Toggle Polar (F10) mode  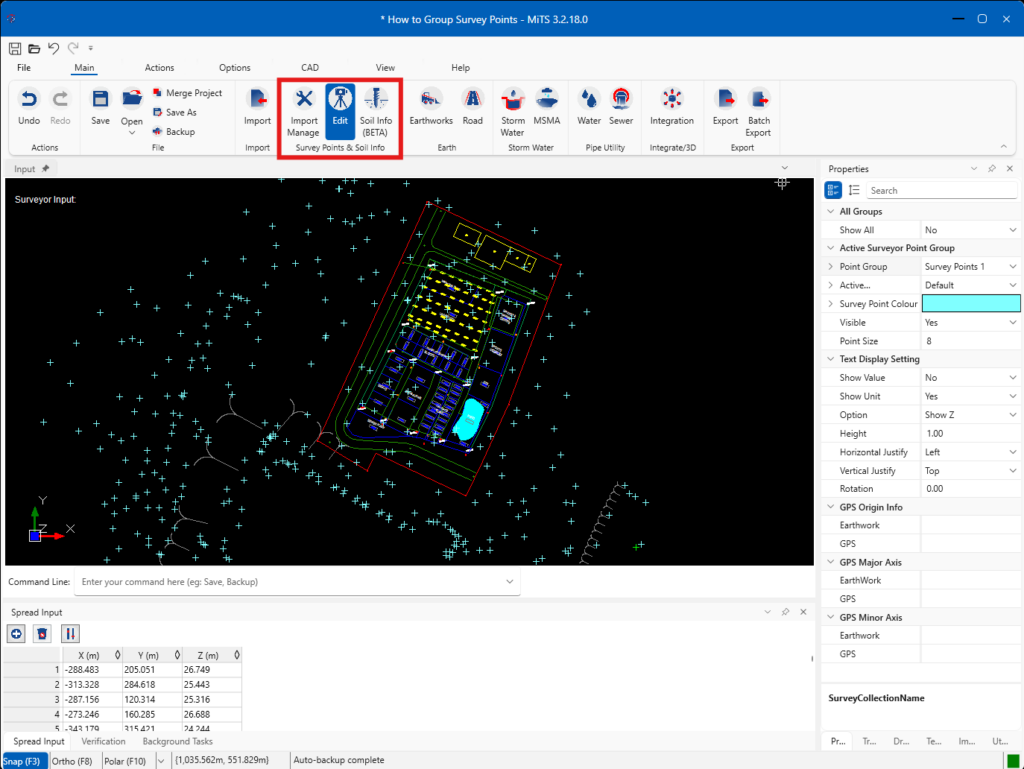[x=125, y=761]
